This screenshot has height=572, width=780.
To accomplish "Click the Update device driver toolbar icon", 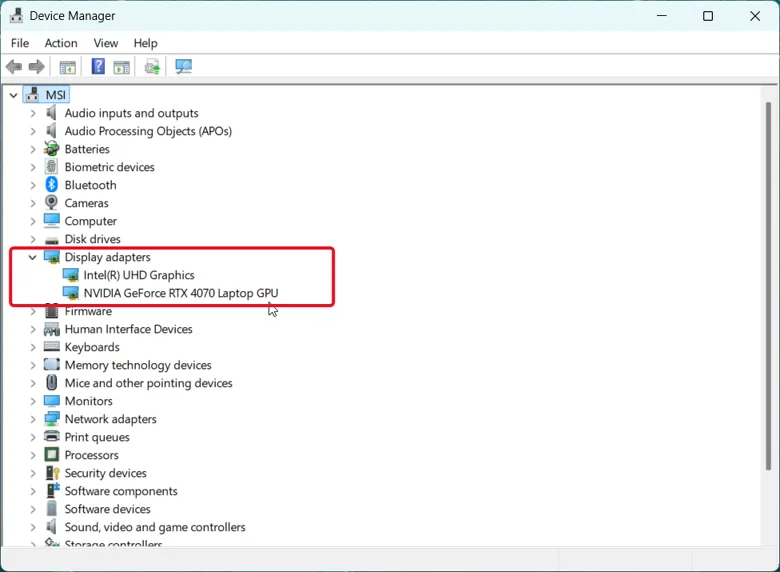I will pos(152,66).
